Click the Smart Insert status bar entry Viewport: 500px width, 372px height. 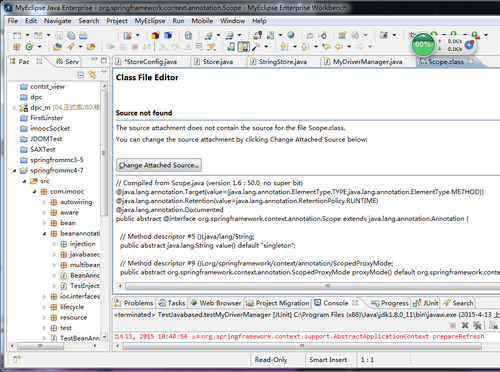click(328, 360)
